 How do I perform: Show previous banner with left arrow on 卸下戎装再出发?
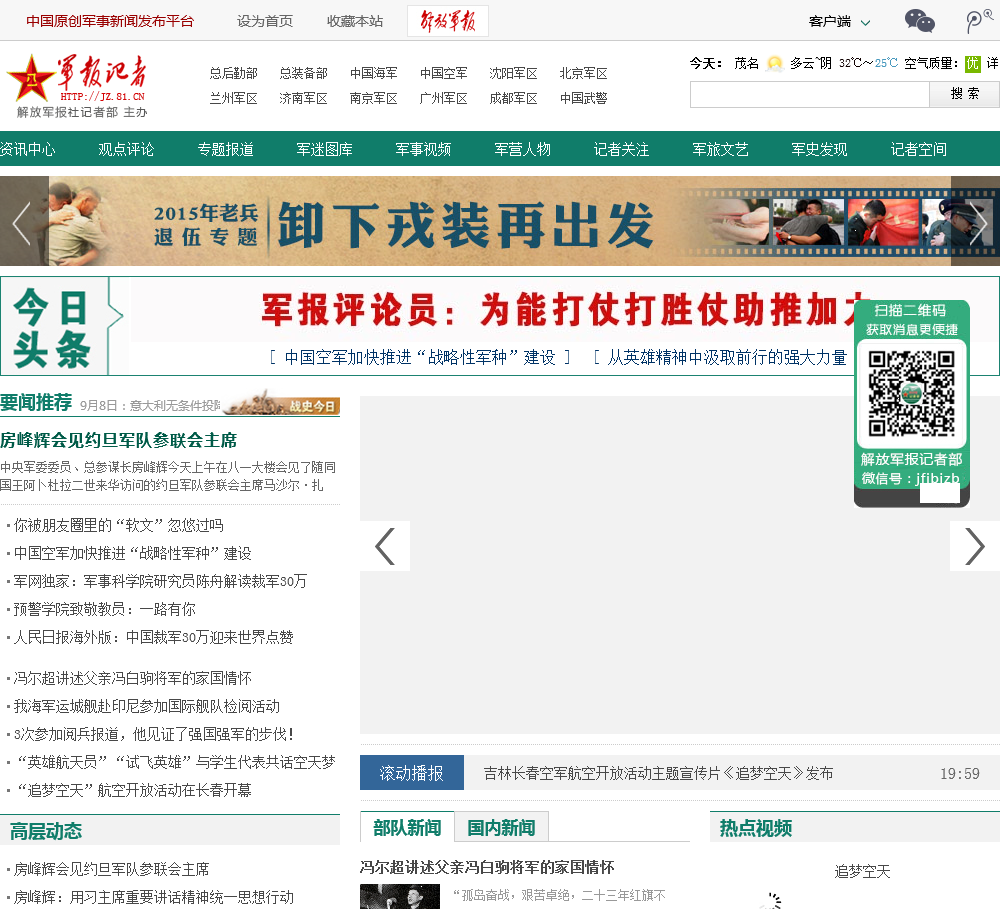pyautogui.click(x=22, y=223)
